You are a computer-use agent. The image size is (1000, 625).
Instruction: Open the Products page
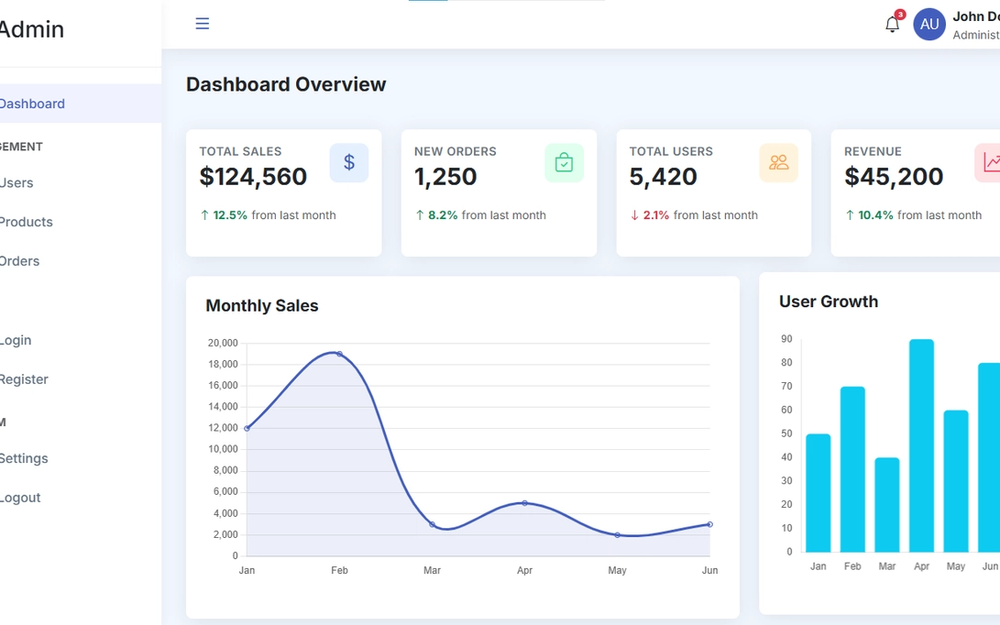[x=26, y=222]
